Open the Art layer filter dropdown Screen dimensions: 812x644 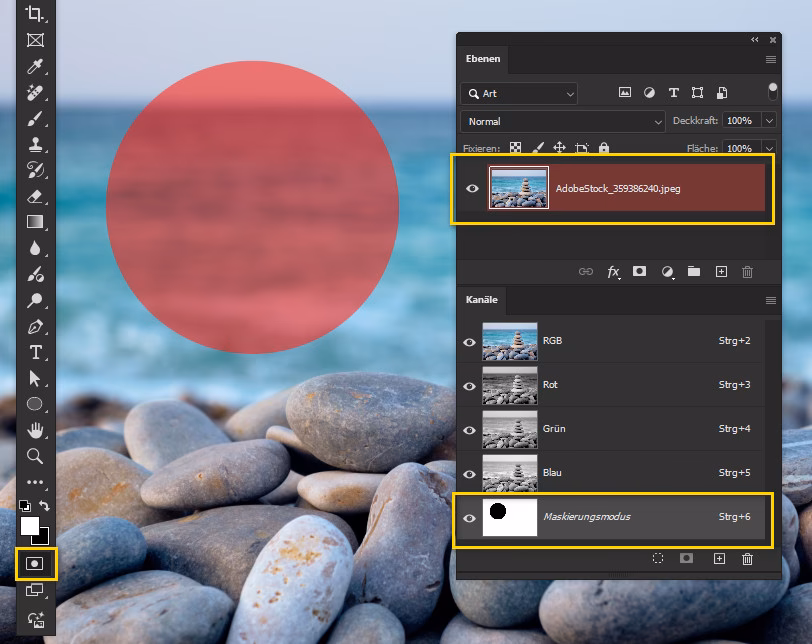[x=518, y=92]
